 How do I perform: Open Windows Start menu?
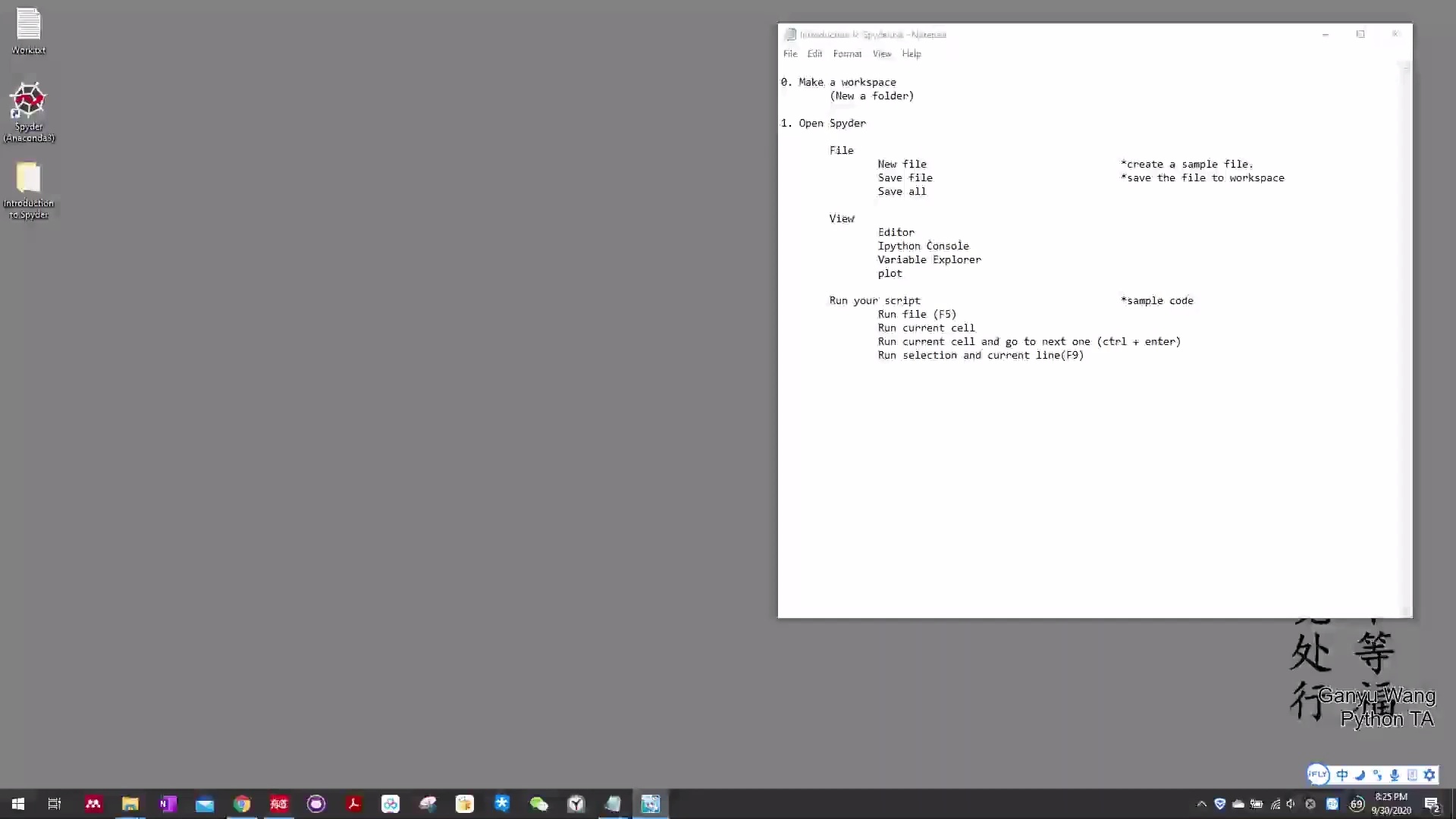tap(18, 804)
